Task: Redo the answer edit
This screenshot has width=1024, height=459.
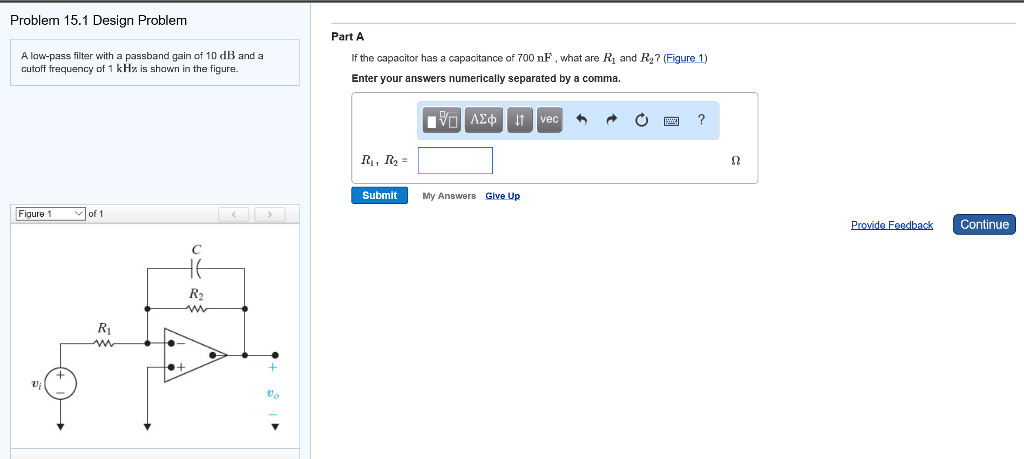Action: pos(611,120)
